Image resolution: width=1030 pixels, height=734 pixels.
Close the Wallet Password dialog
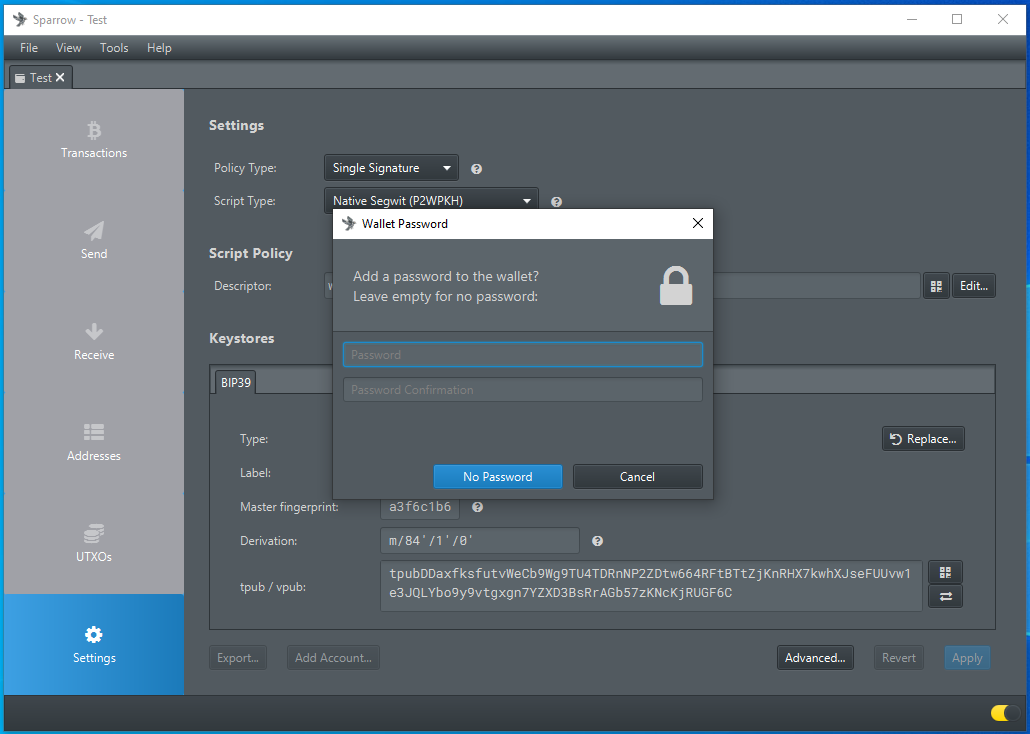point(698,223)
